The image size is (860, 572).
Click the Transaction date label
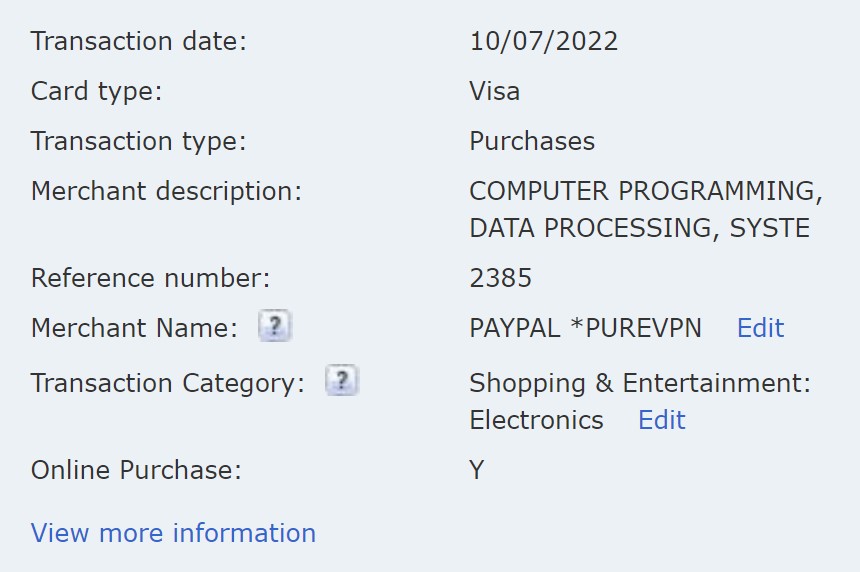coord(138,41)
